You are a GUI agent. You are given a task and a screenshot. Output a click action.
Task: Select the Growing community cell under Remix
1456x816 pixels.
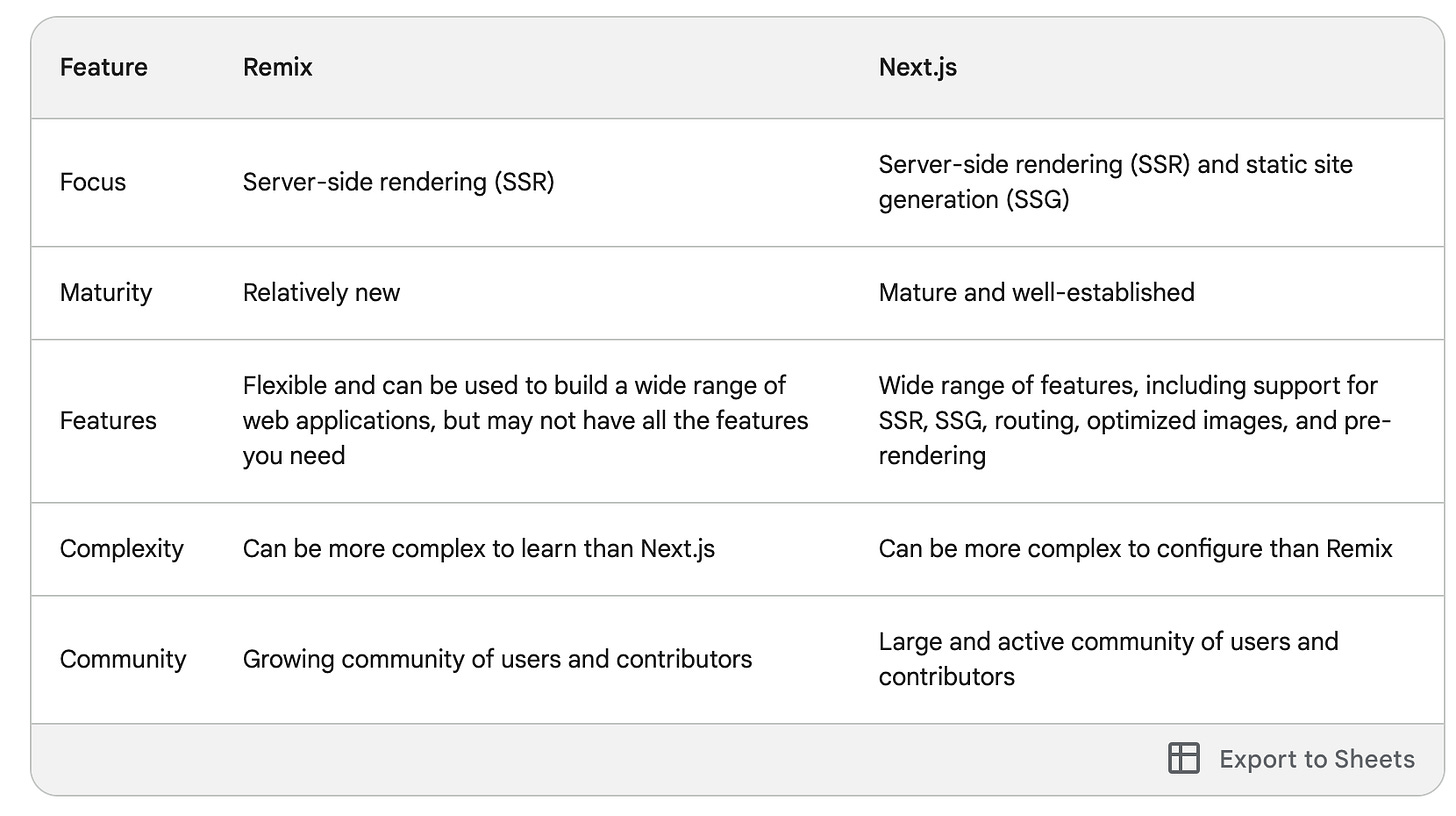[497, 659]
